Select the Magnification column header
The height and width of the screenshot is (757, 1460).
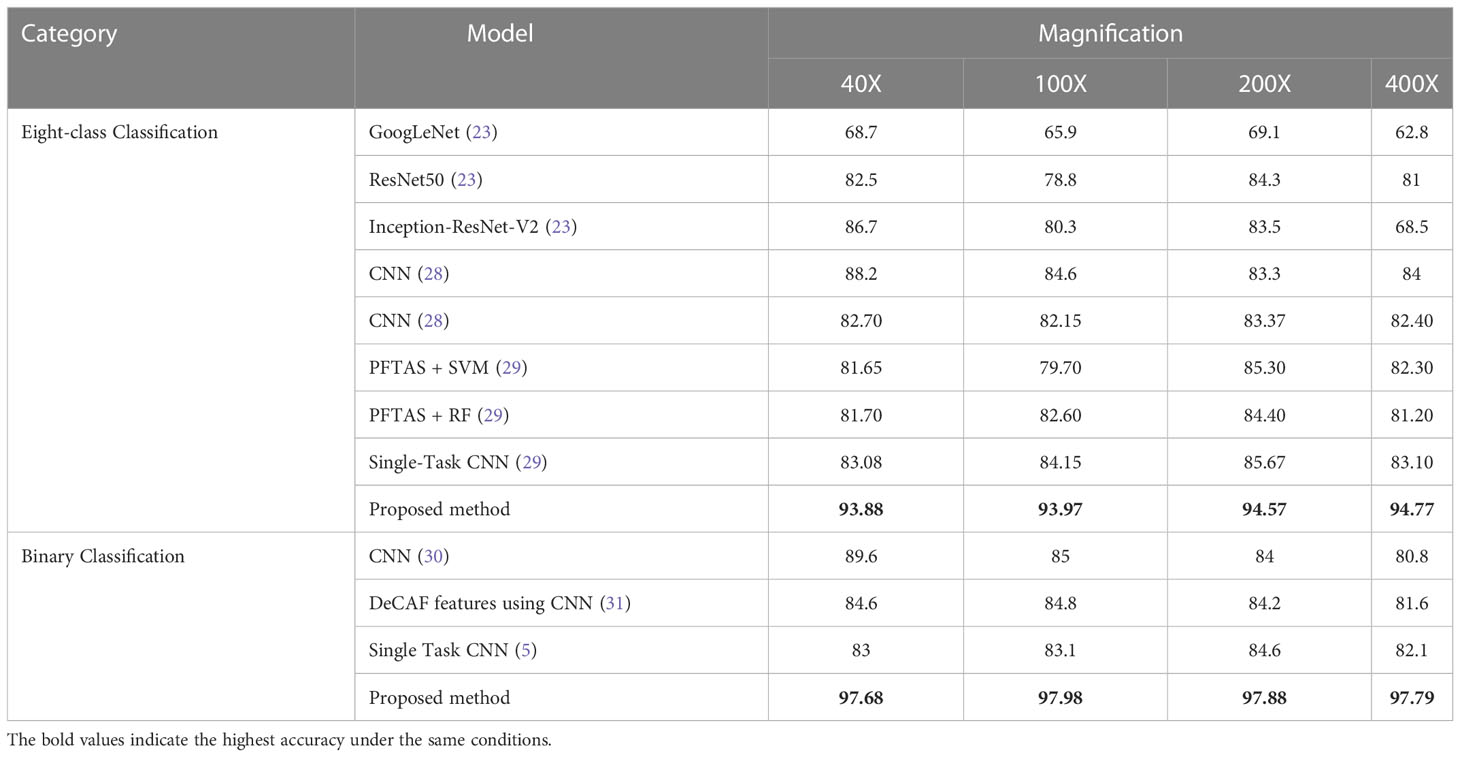tap(1110, 33)
